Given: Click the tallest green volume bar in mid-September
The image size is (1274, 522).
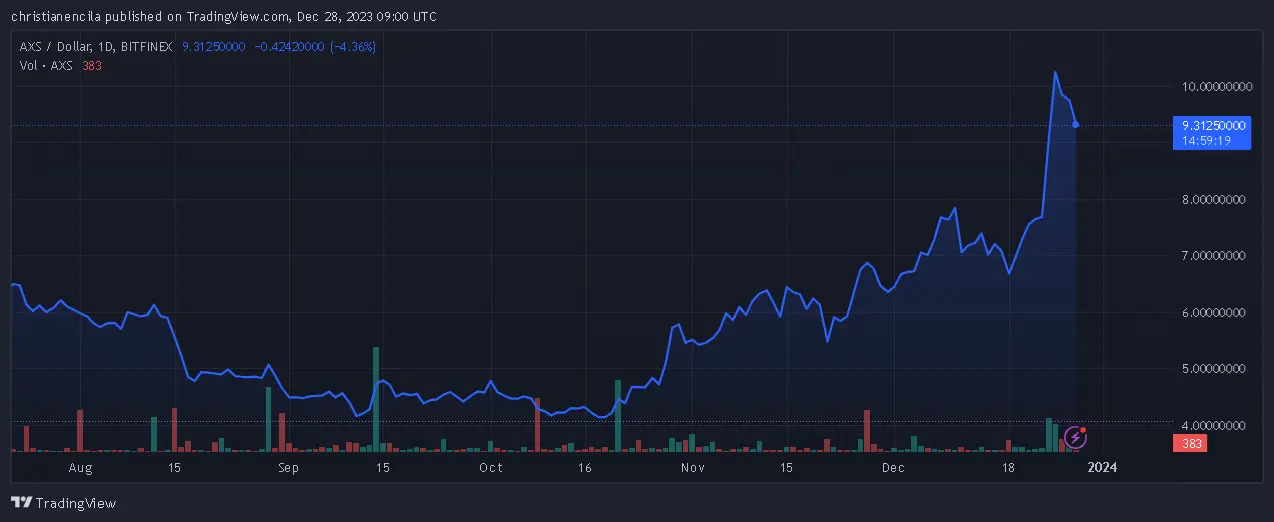Looking at the screenshot, I should tap(376, 399).
